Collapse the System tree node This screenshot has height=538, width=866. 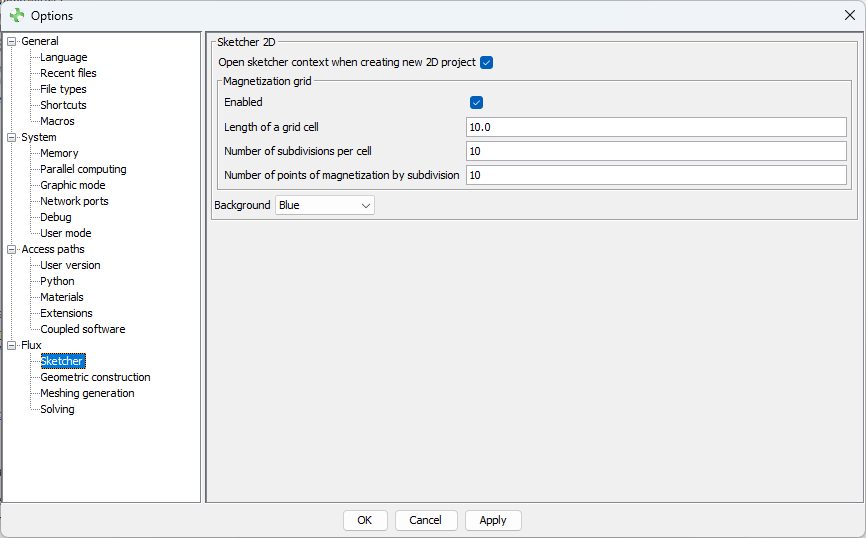tap(12, 137)
